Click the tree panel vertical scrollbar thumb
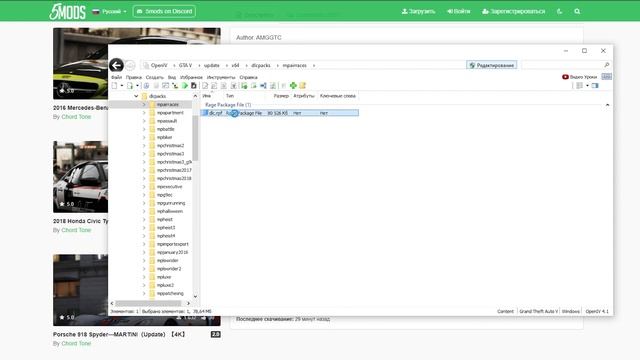640x360 pixels. pyautogui.click(x=195, y=138)
